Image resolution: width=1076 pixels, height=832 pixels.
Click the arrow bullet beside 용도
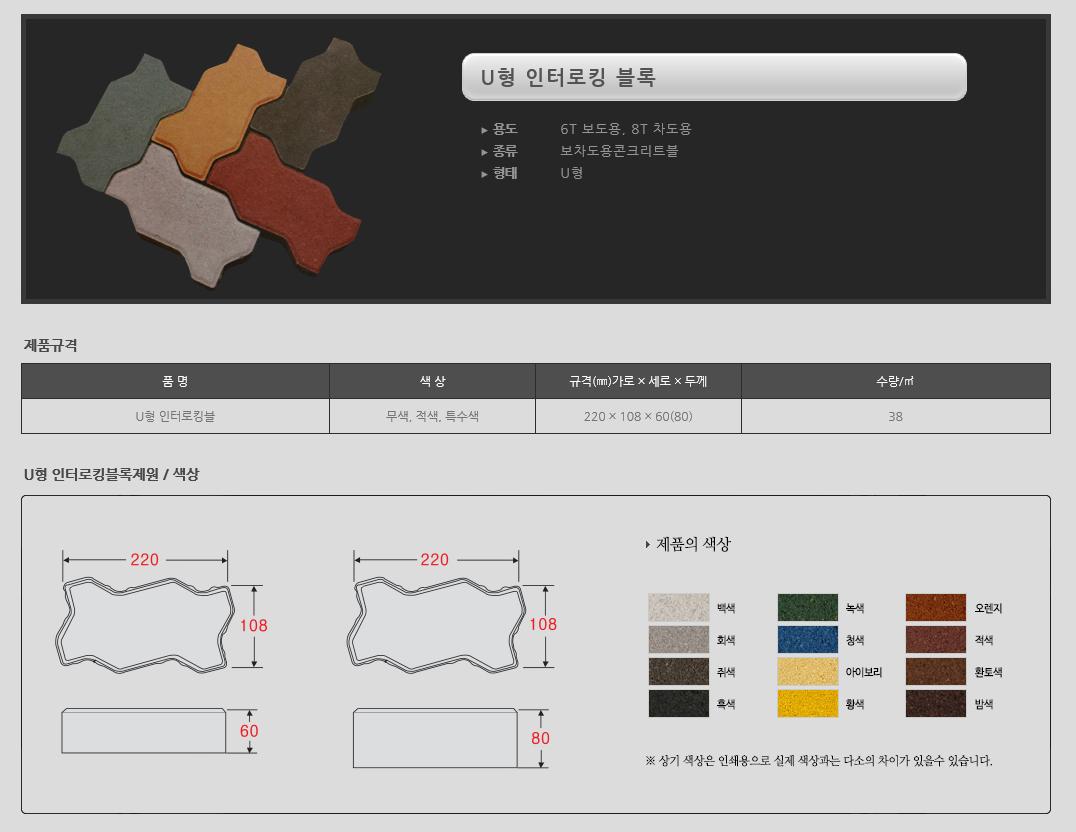485,130
